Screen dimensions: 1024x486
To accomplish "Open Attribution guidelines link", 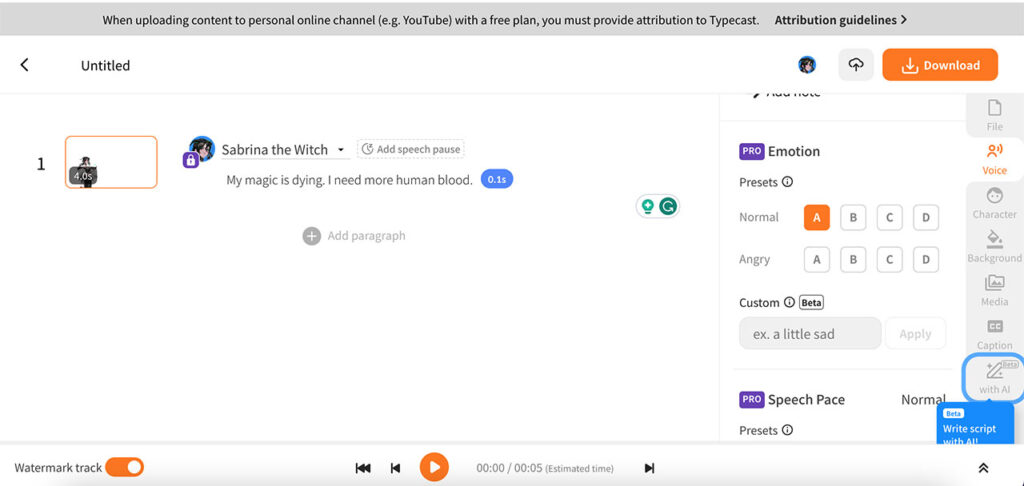I will pyautogui.click(x=840, y=20).
